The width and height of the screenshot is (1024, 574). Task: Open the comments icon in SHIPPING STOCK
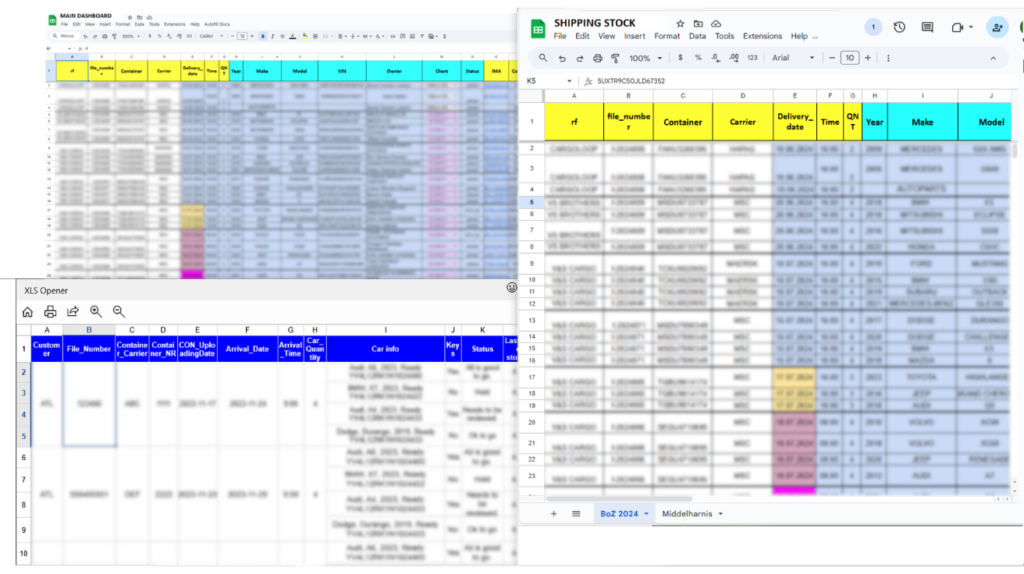click(927, 28)
